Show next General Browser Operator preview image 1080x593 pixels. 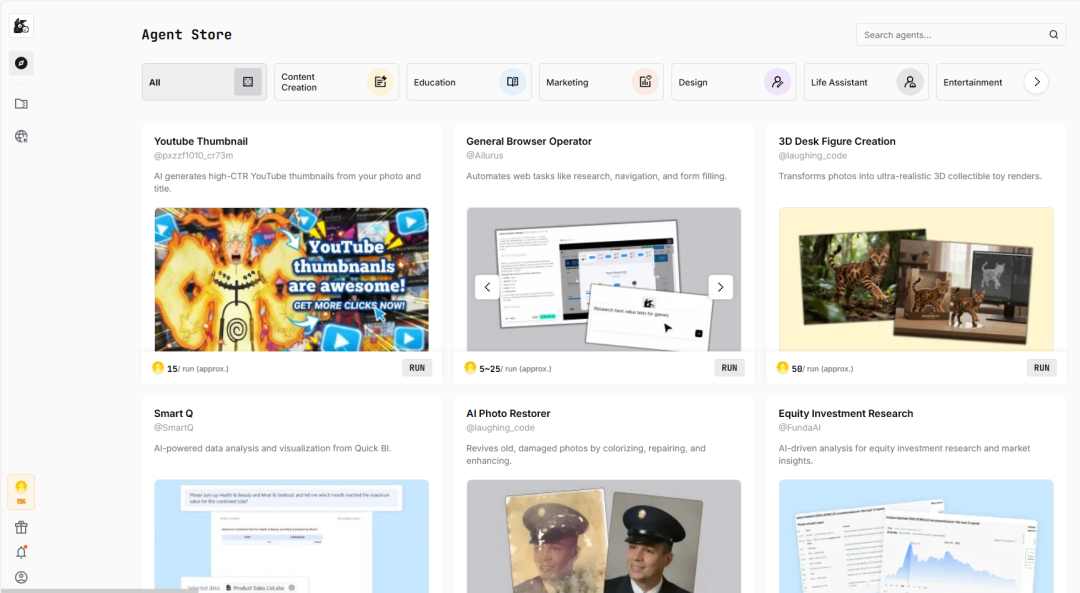[x=720, y=287]
